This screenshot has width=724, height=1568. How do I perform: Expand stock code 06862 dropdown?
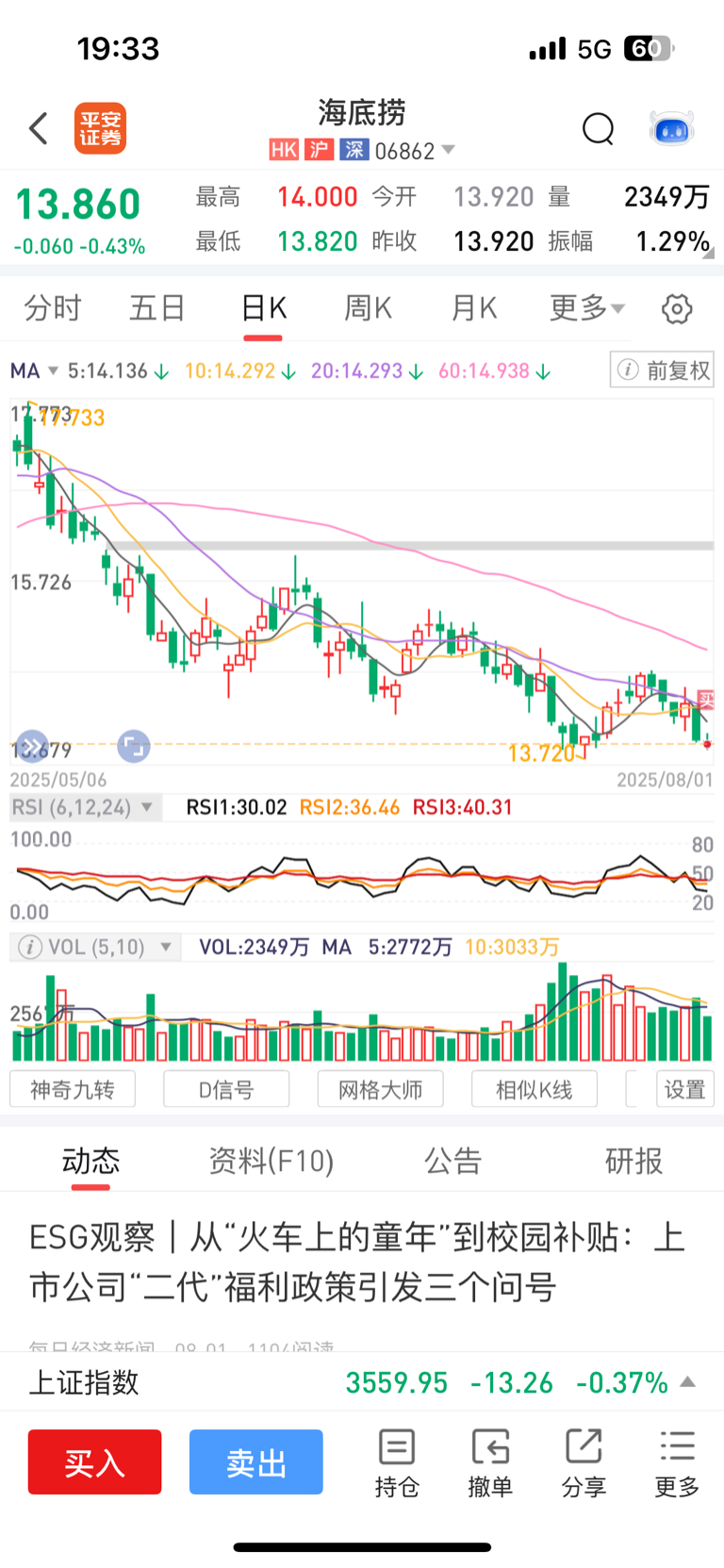[449, 150]
